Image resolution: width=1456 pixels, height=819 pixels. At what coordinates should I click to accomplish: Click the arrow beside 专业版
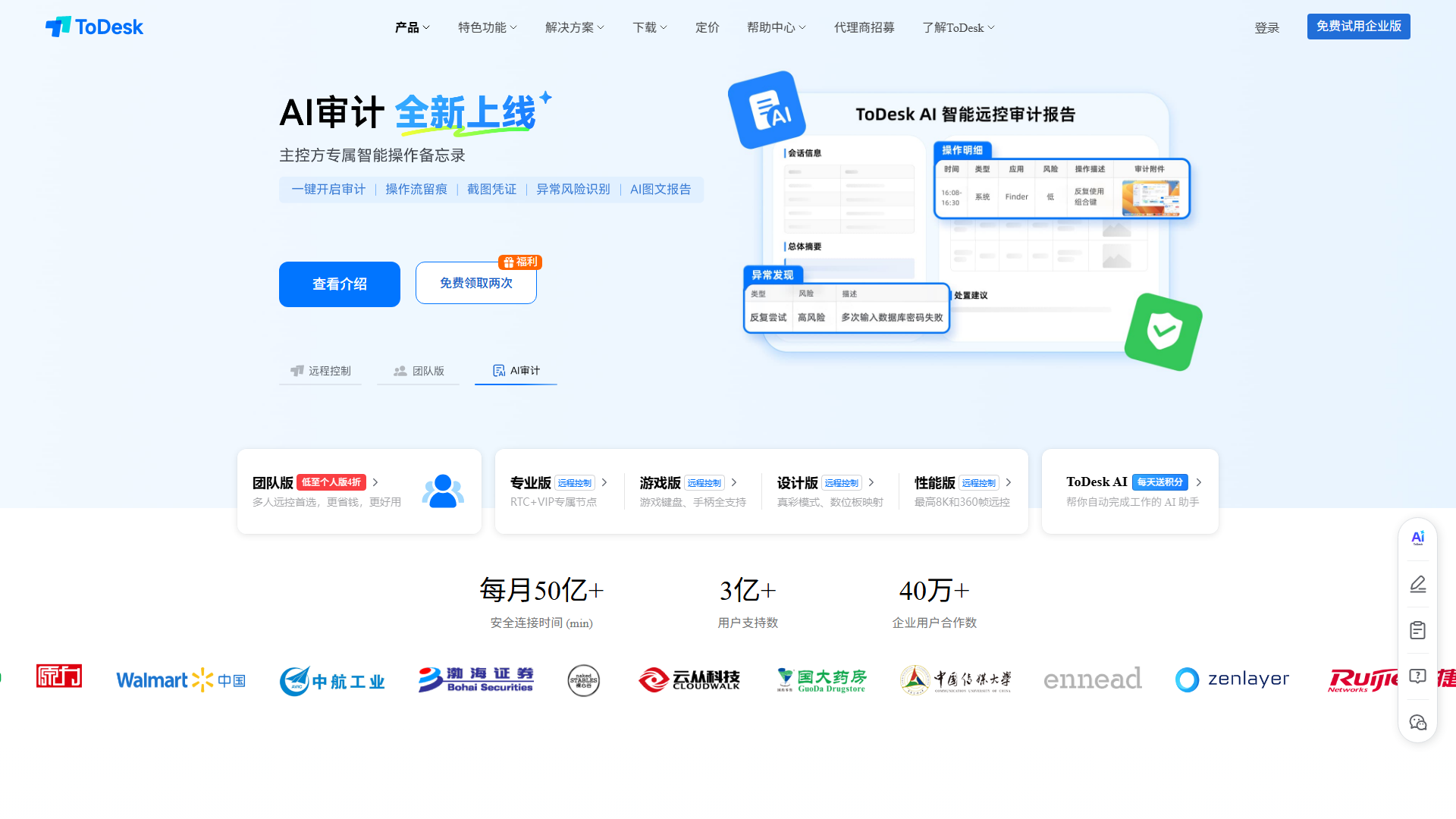pyautogui.click(x=604, y=482)
